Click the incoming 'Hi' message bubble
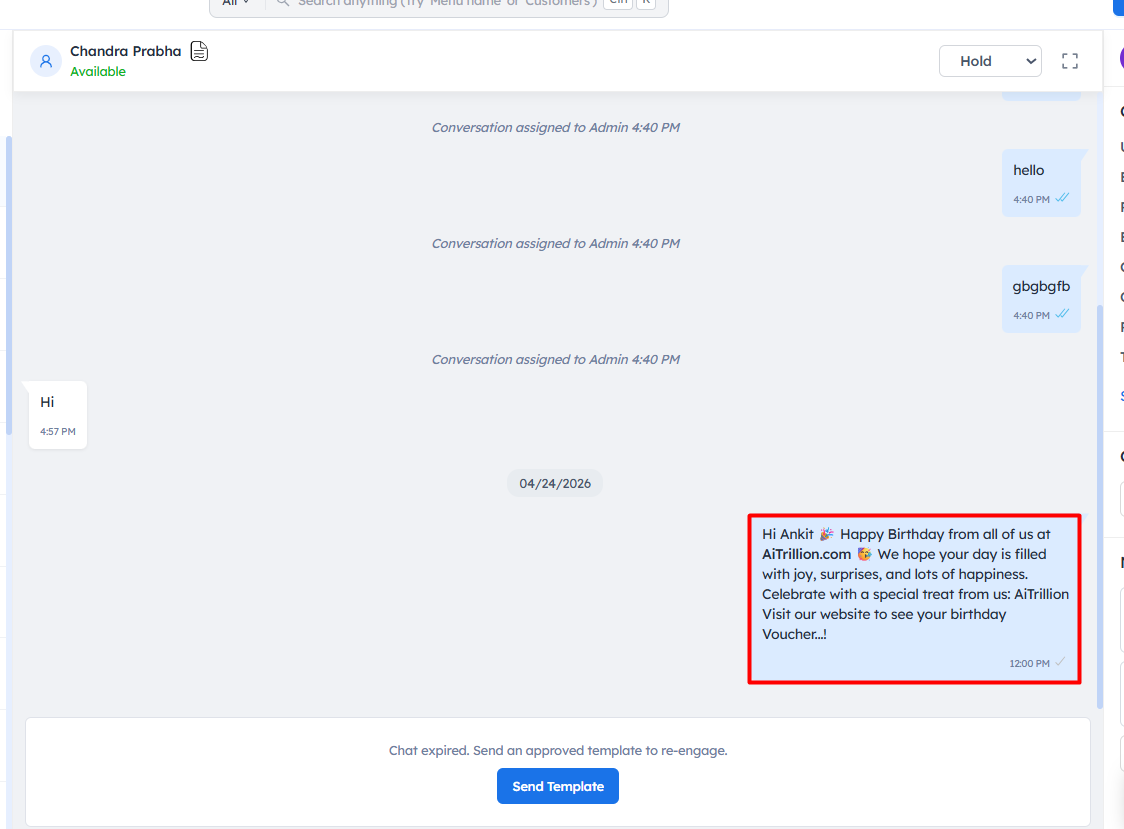The width and height of the screenshot is (1124, 829). [58, 414]
